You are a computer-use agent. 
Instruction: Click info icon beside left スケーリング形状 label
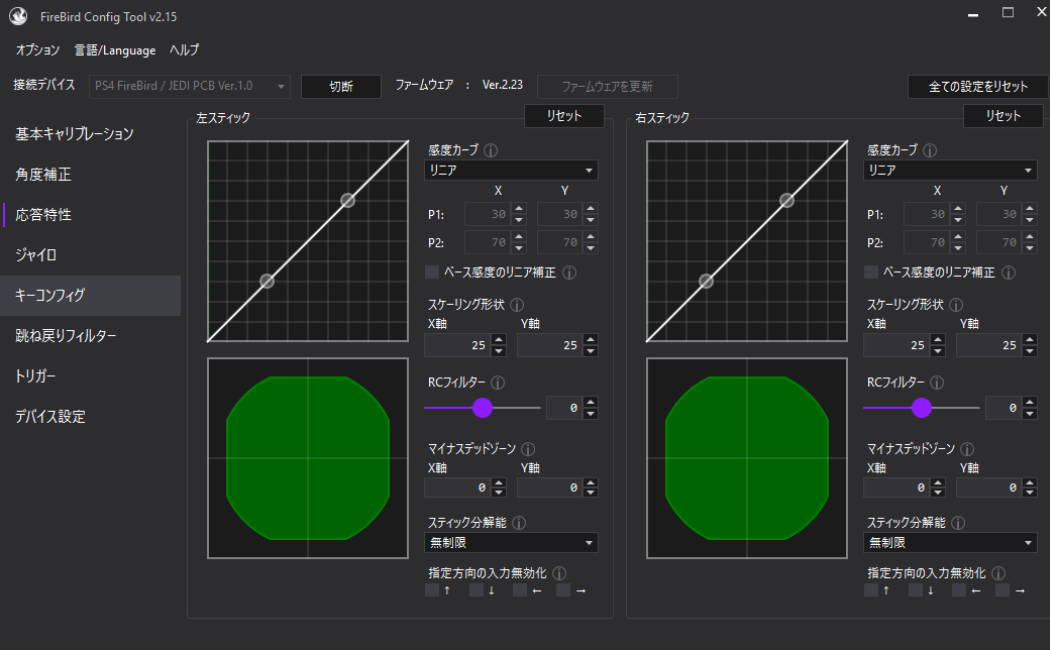(x=517, y=305)
